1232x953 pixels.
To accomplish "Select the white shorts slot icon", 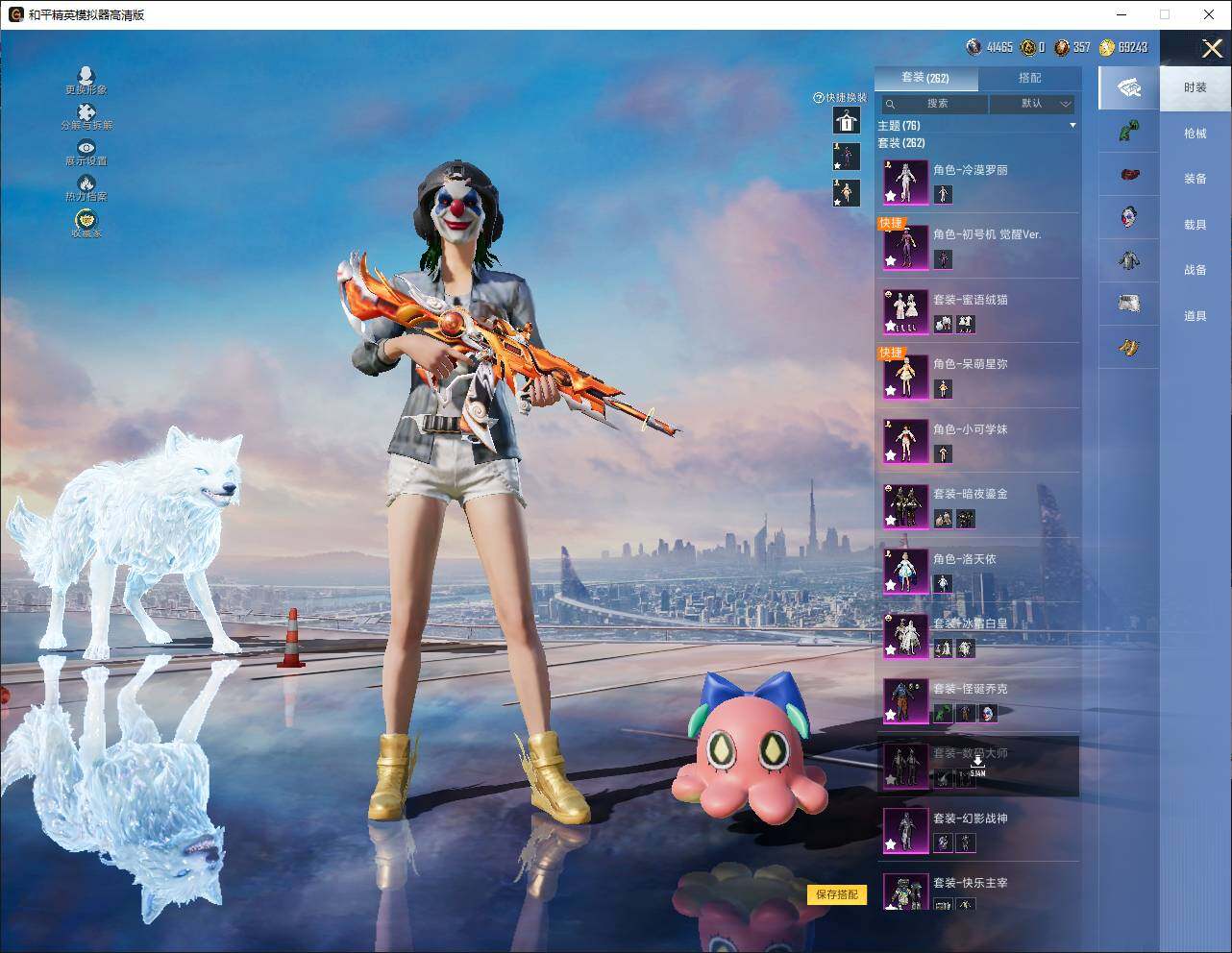I will pyautogui.click(x=1128, y=304).
